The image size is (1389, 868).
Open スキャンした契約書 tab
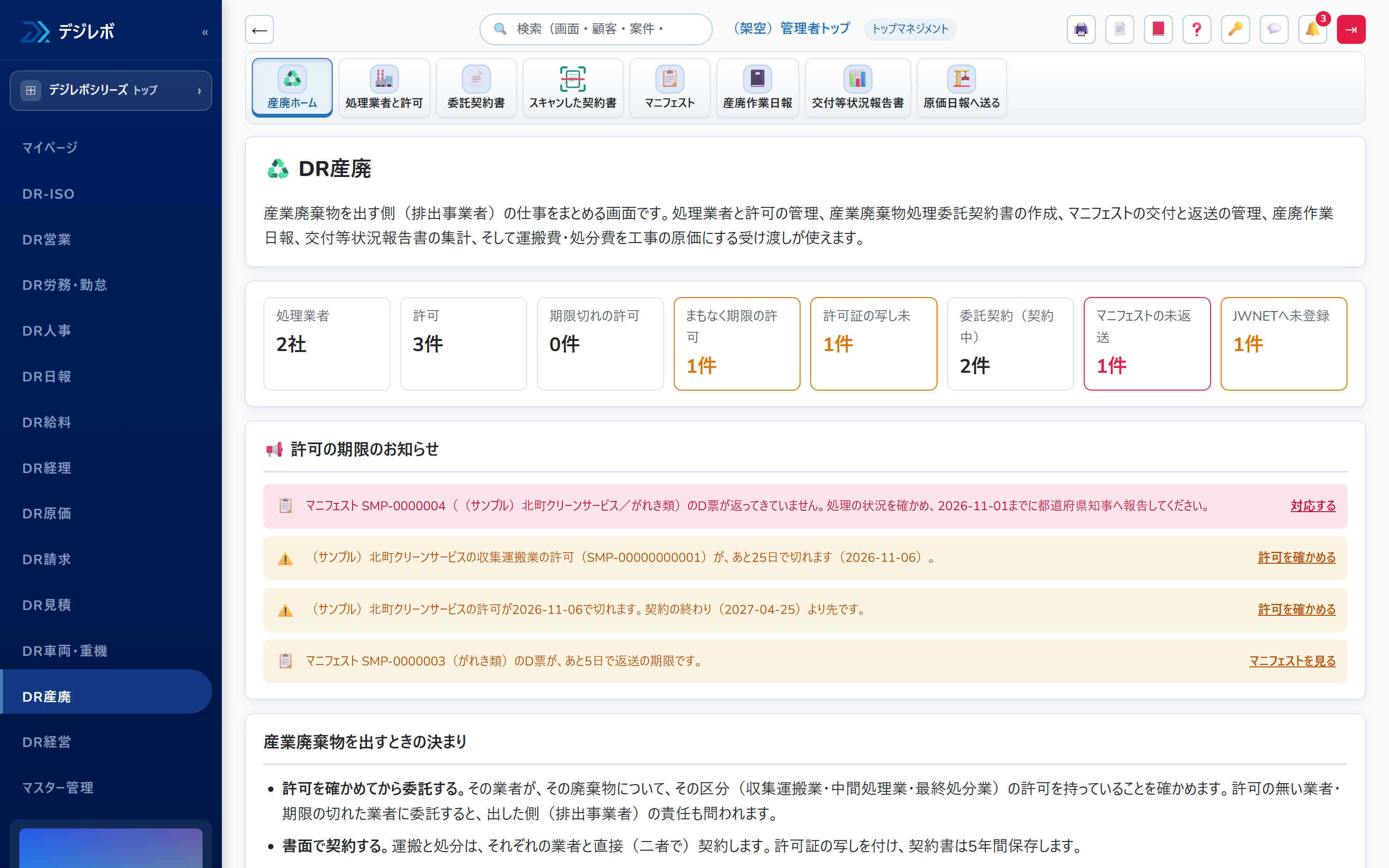(x=573, y=87)
